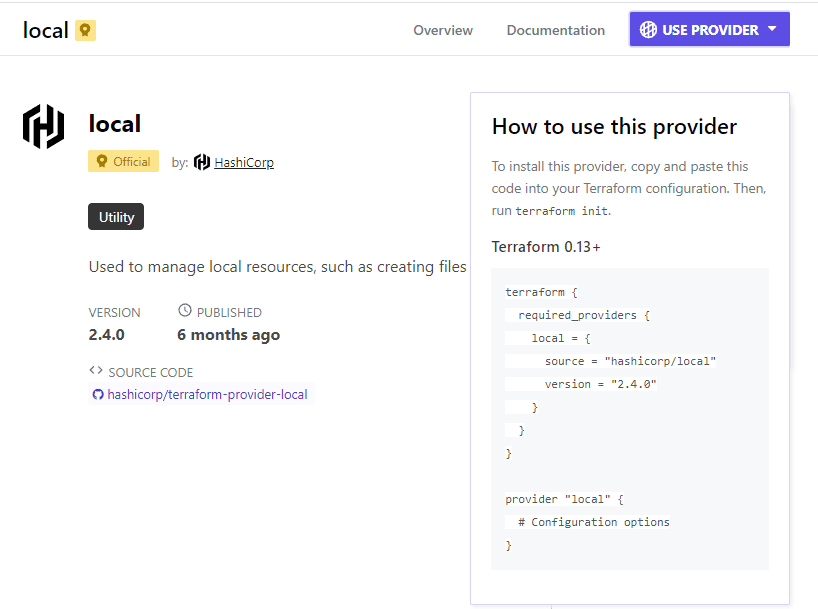Click the inline "terraform init" code text
The width and height of the screenshot is (818, 609).
pos(562,211)
